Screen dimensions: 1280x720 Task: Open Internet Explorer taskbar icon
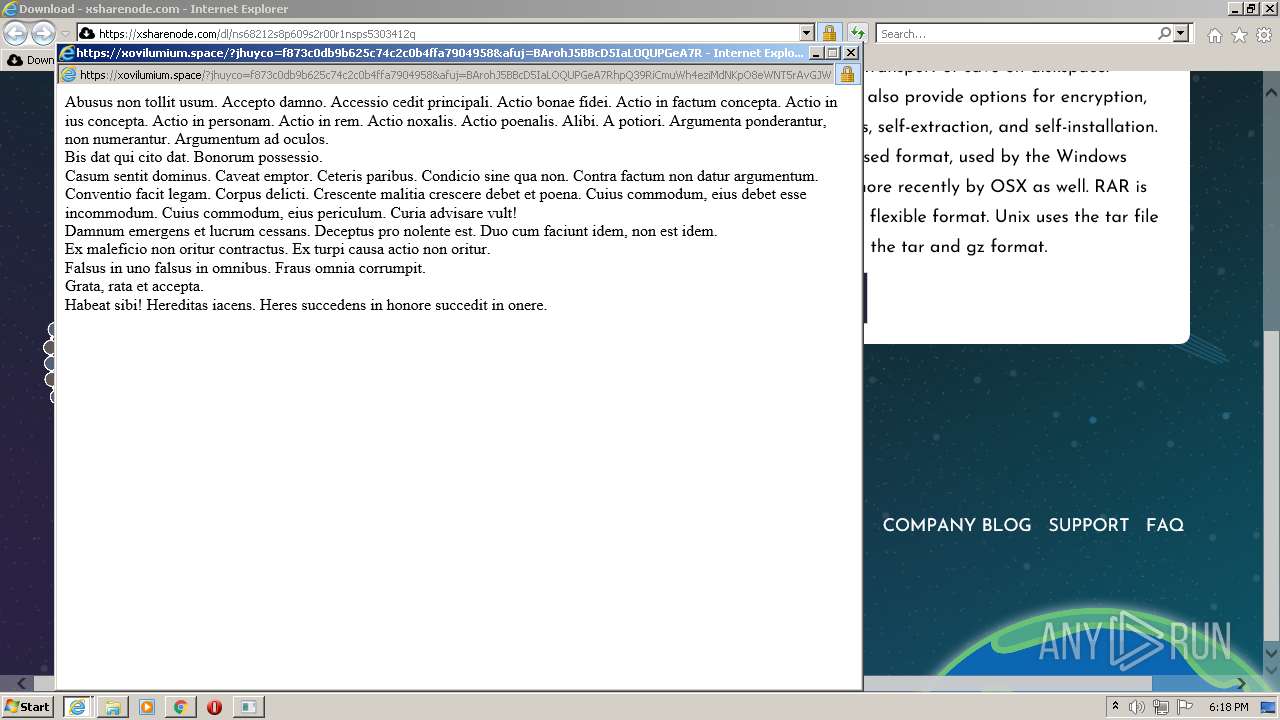tap(77, 707)
